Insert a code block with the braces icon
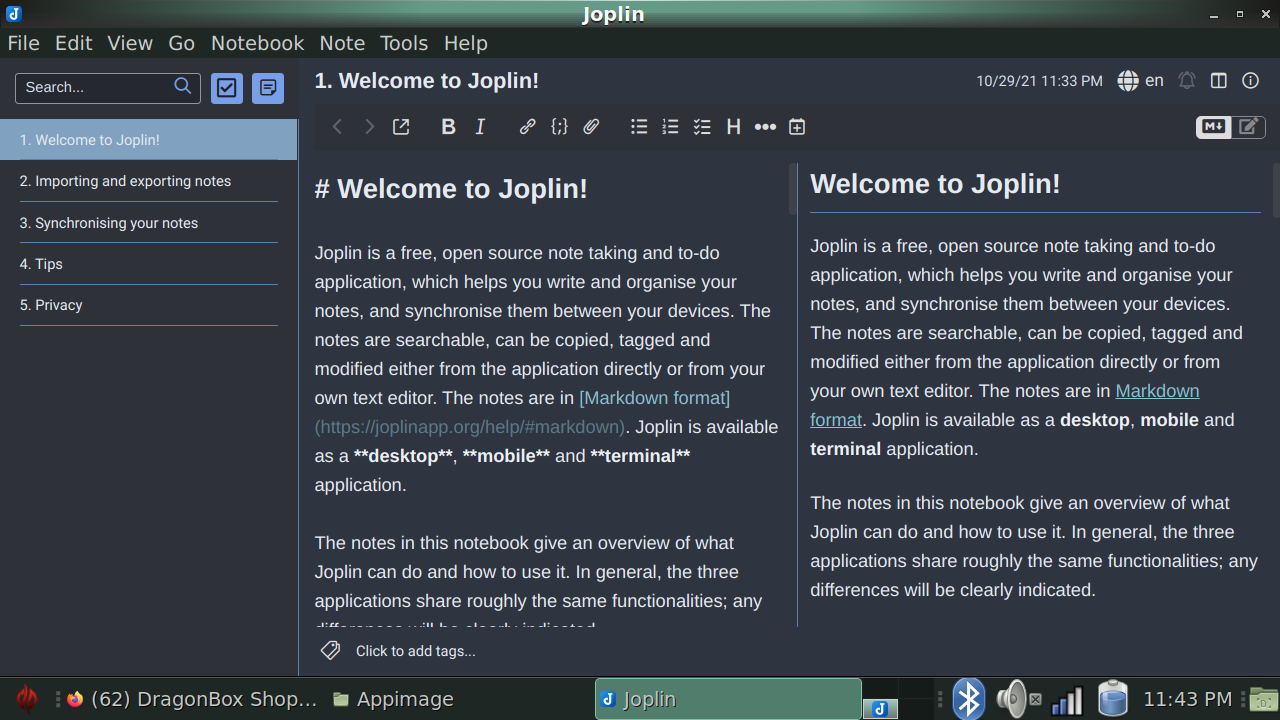The height and width of the screenshot is (720, 1280). point(559,127)
